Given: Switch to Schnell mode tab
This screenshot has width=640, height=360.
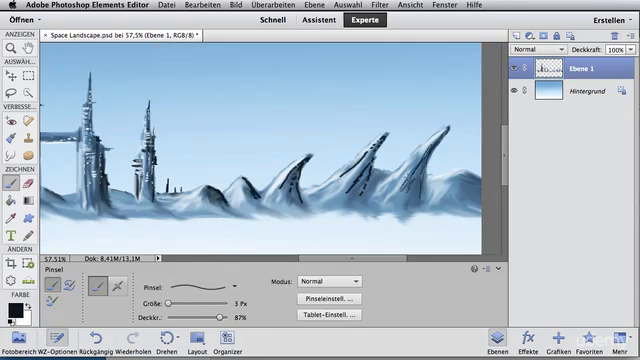Looking at the screenshot, I should [x=273, y=20].
